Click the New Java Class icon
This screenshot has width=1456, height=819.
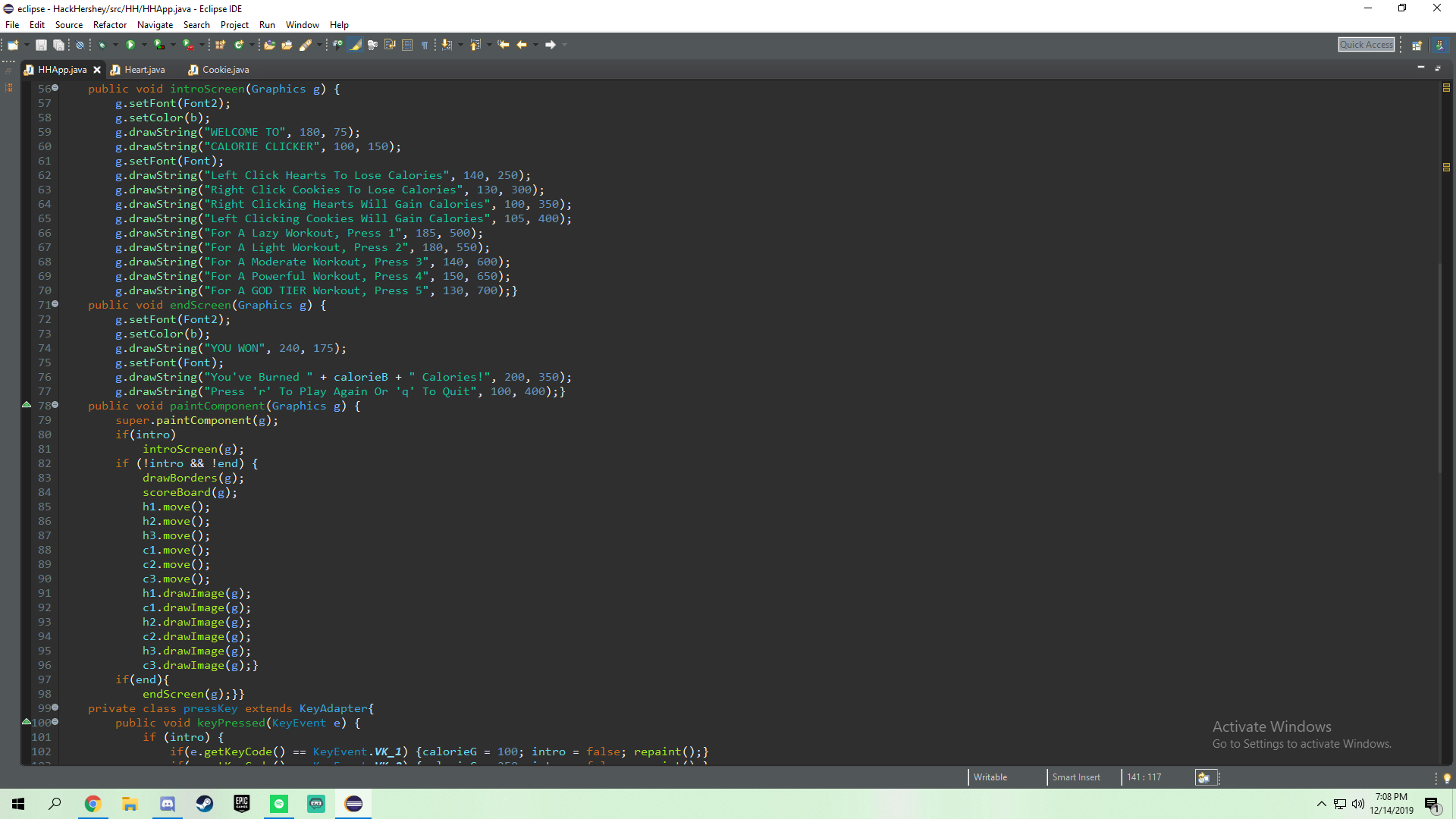tap(239, 45)
